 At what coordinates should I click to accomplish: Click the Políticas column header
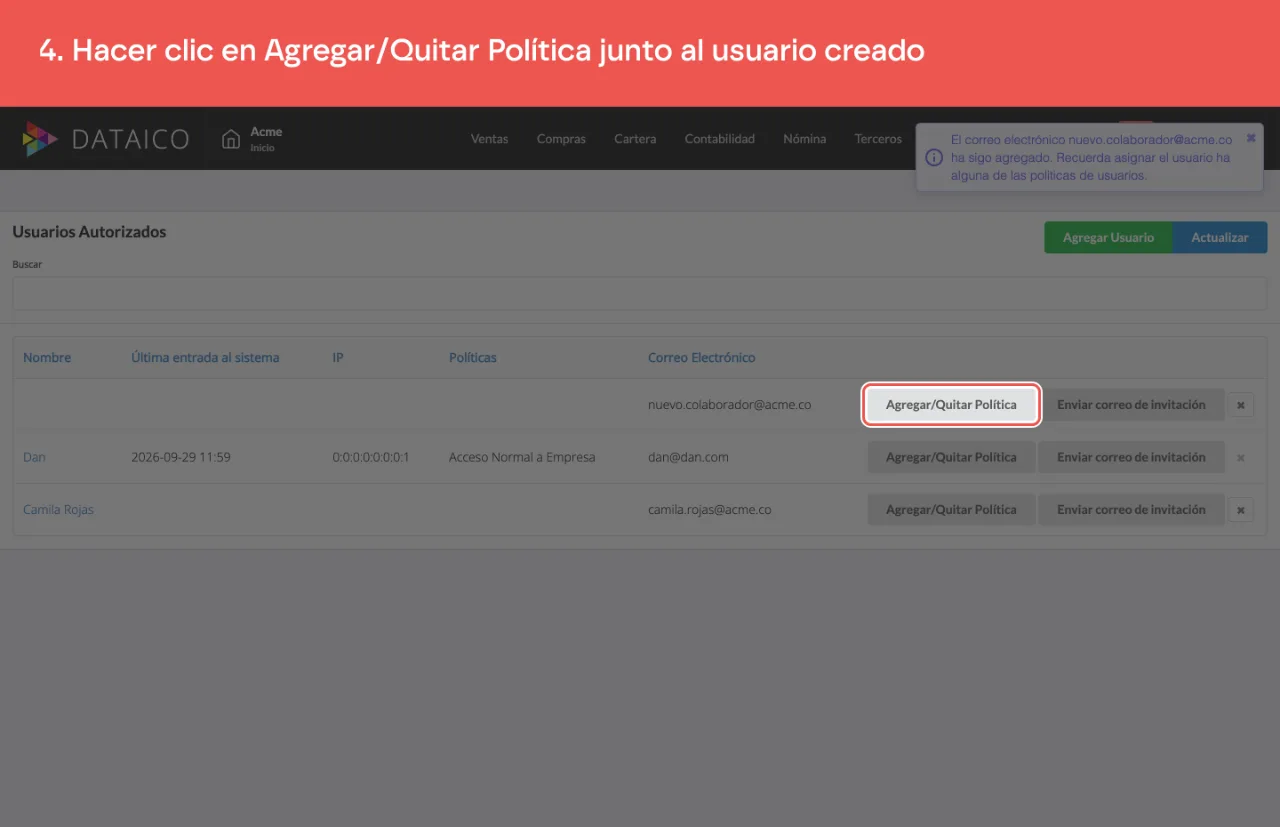[473, 357]
